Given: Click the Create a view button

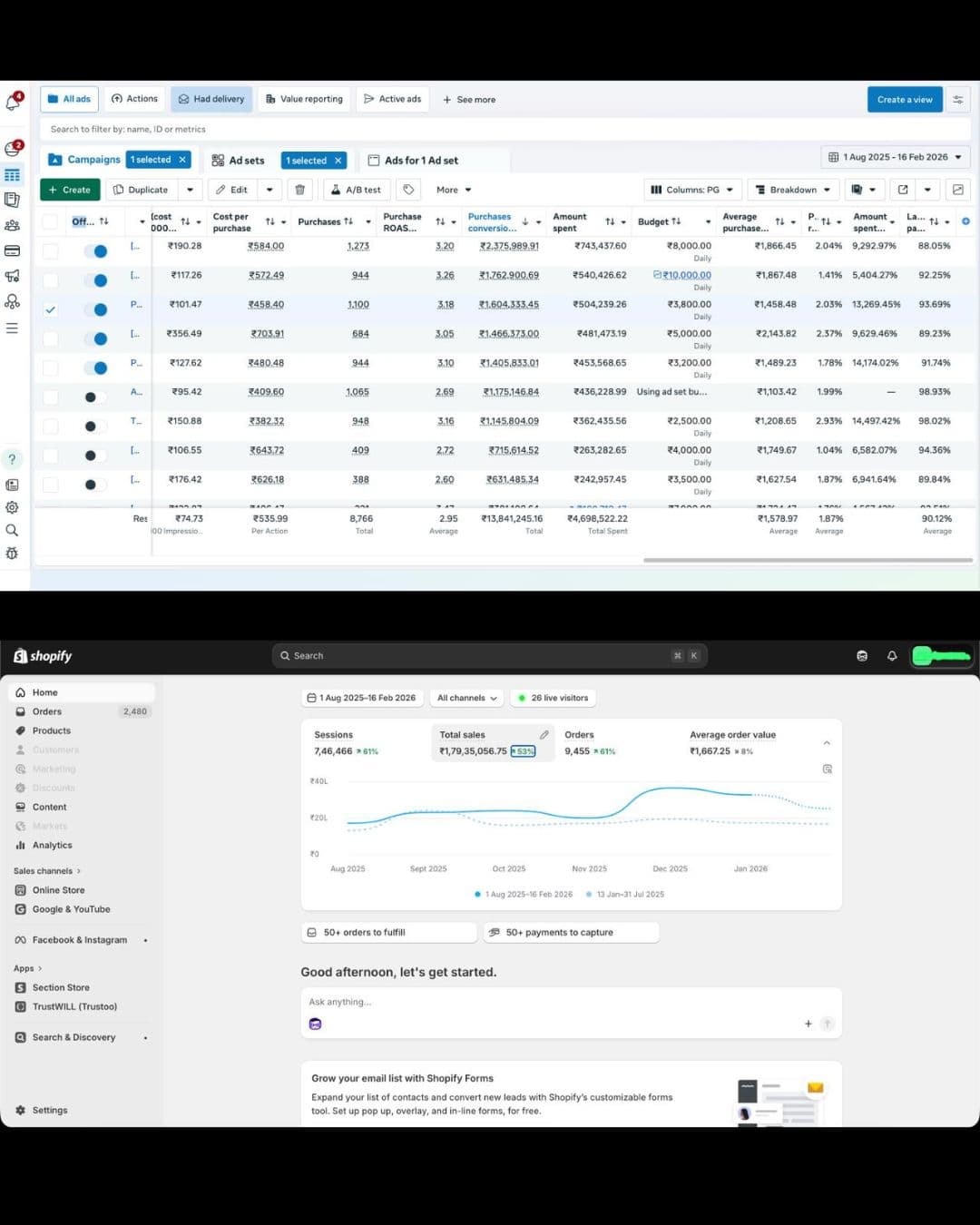Looking at the screenshot, I should tap(904, 100).
